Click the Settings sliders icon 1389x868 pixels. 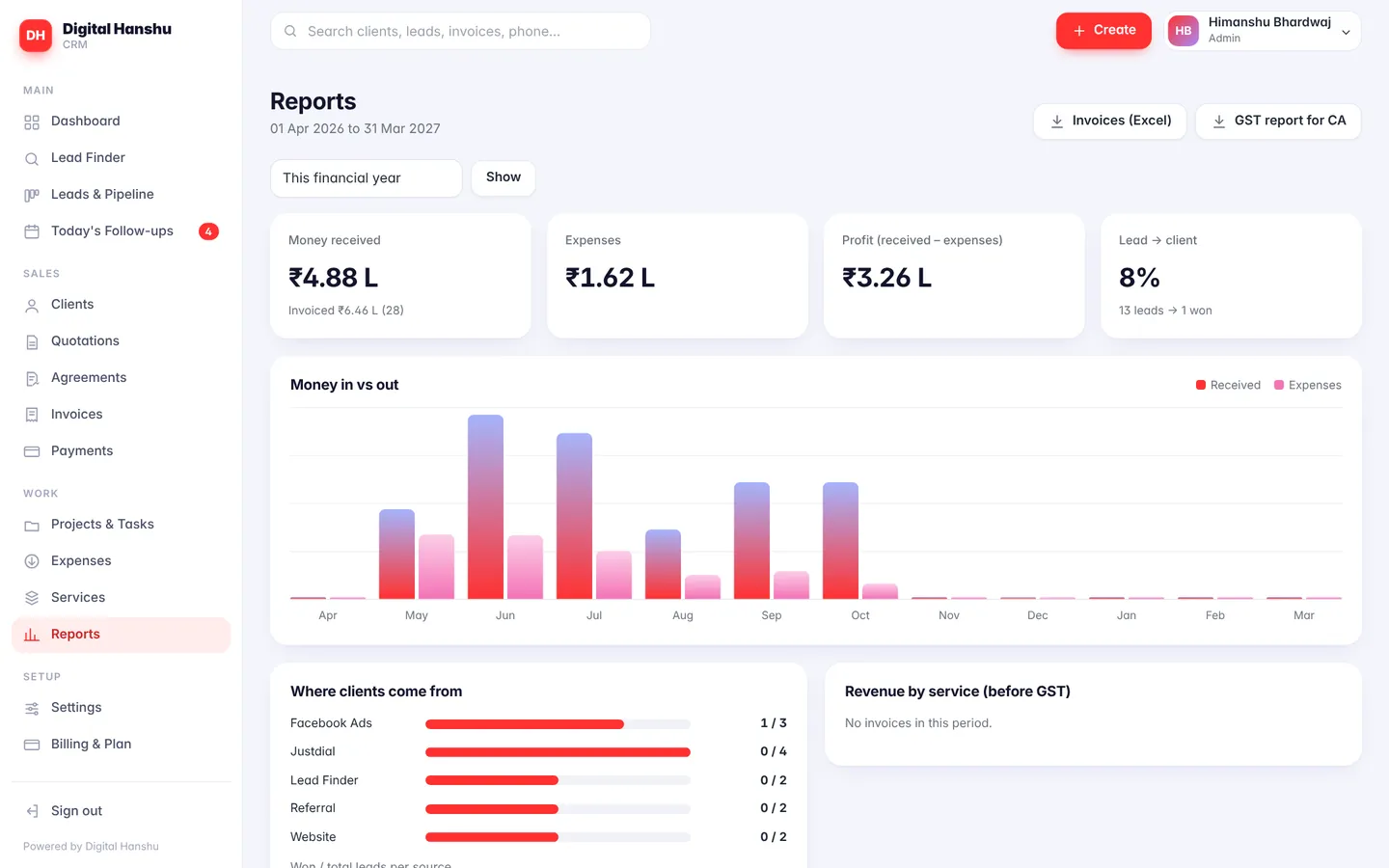pos(32,709)
